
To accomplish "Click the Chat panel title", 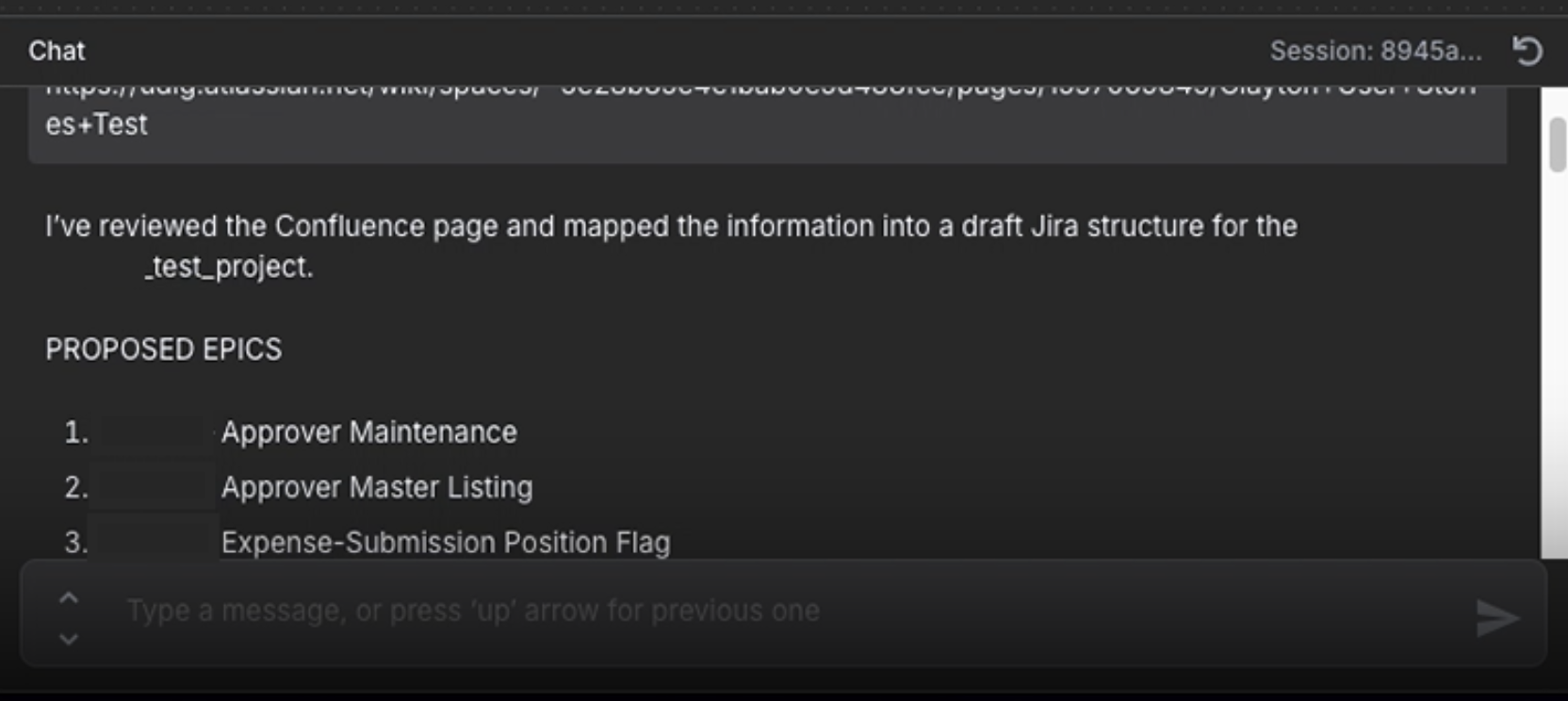I will pyautogui.click(x=57, y=51).
